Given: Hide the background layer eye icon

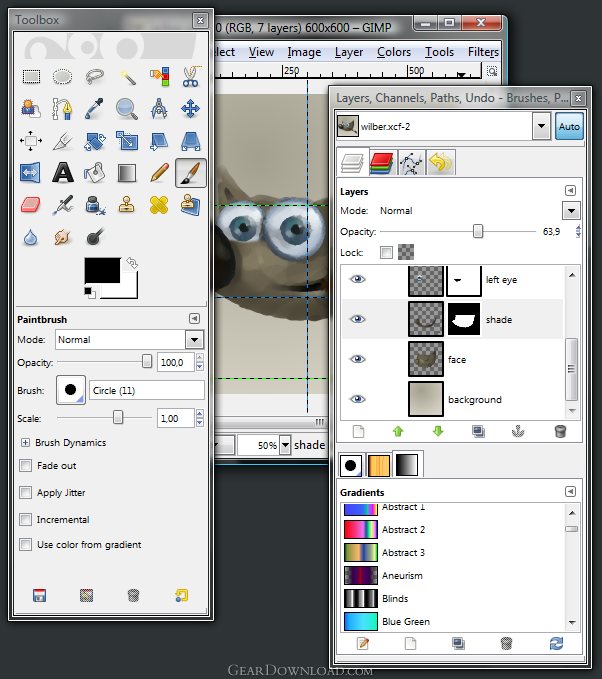Looking at the screenshot, I should [358, 399].
